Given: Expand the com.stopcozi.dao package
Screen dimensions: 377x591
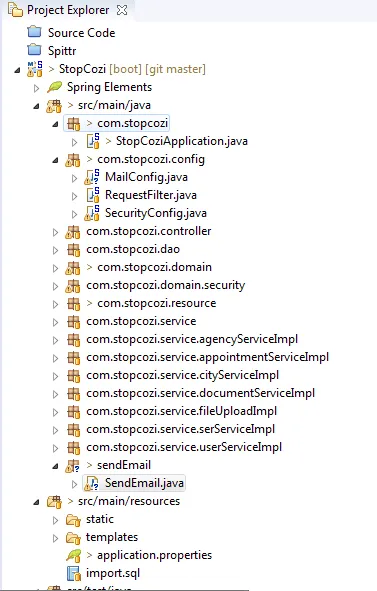Looking at the screenshot, I should point(55,250).
